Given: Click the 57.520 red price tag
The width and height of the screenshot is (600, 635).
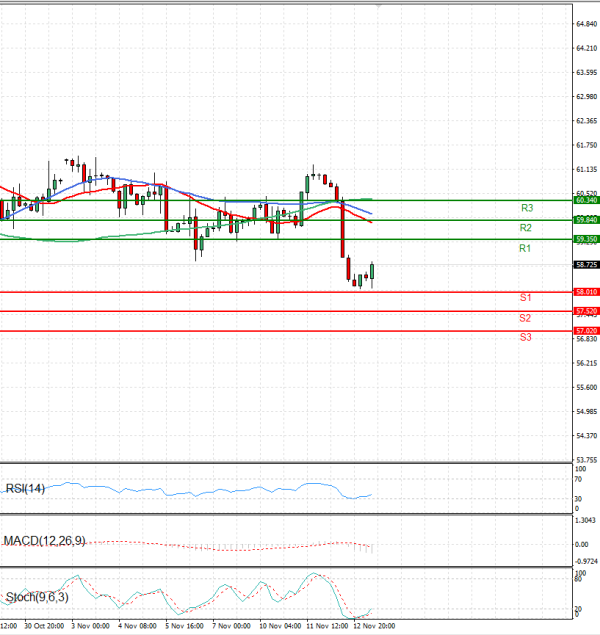Looking at the screenshot, I should pyautogui.click(x=586, y=311).
